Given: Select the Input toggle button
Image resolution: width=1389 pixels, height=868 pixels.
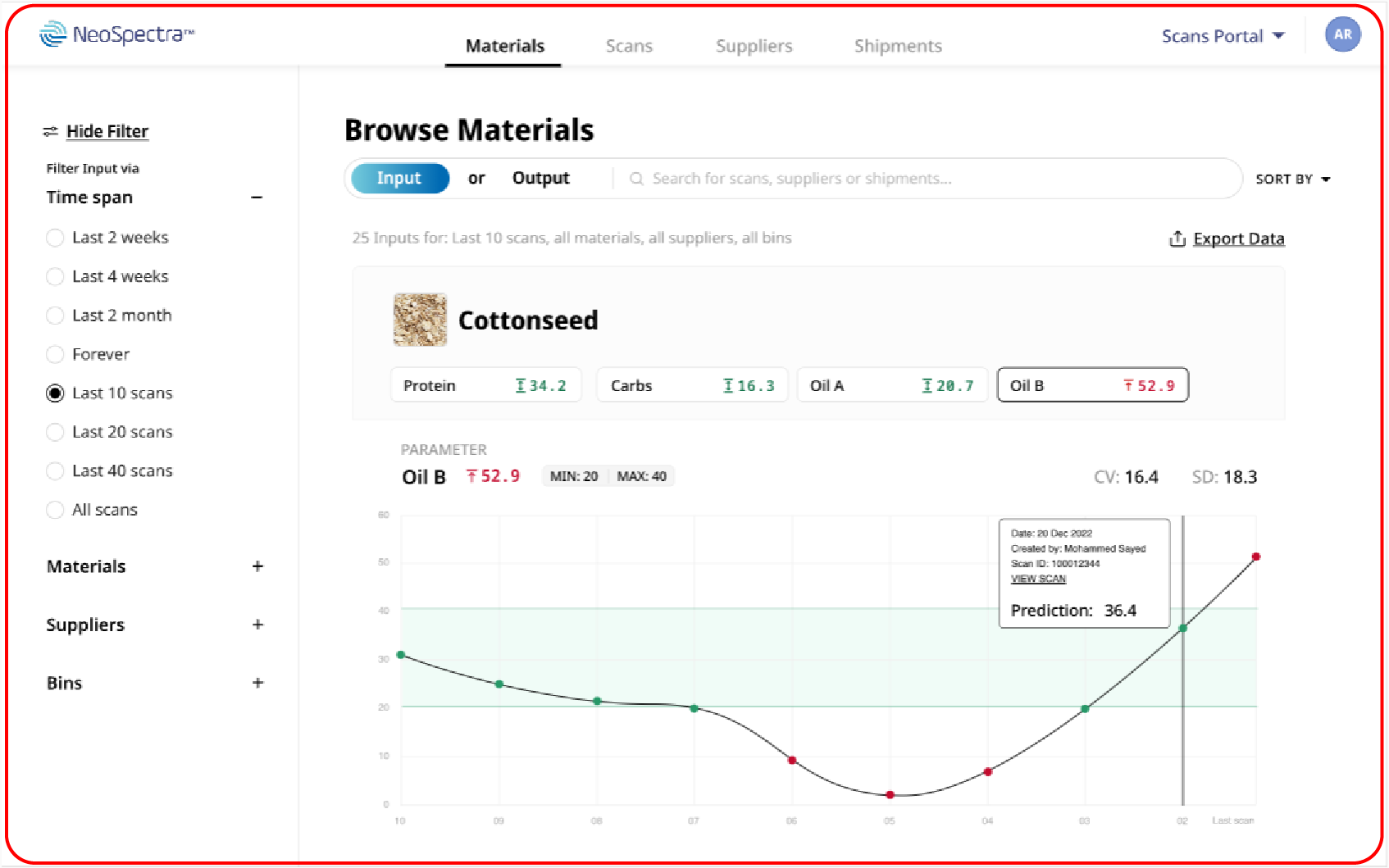Looking at the screenshot, I should (399, 178).
